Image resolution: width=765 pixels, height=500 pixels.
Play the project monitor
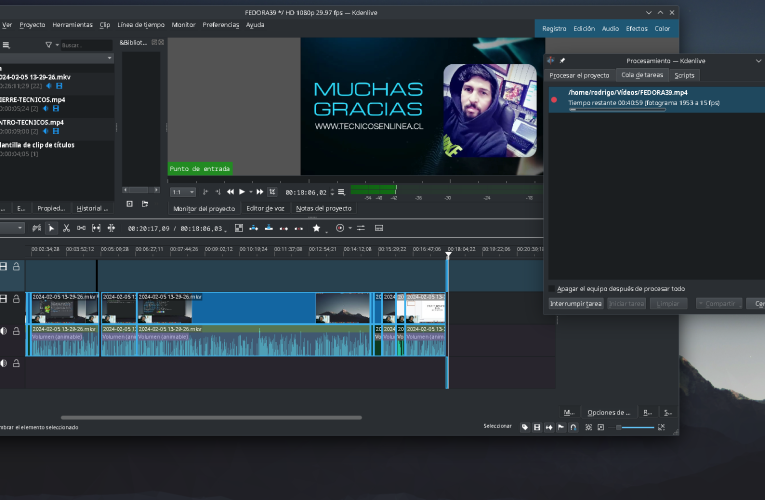[242, 192]
